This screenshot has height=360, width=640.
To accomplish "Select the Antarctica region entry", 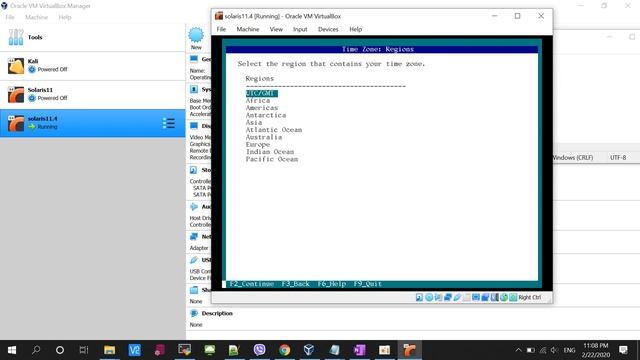I will [266, 115].
